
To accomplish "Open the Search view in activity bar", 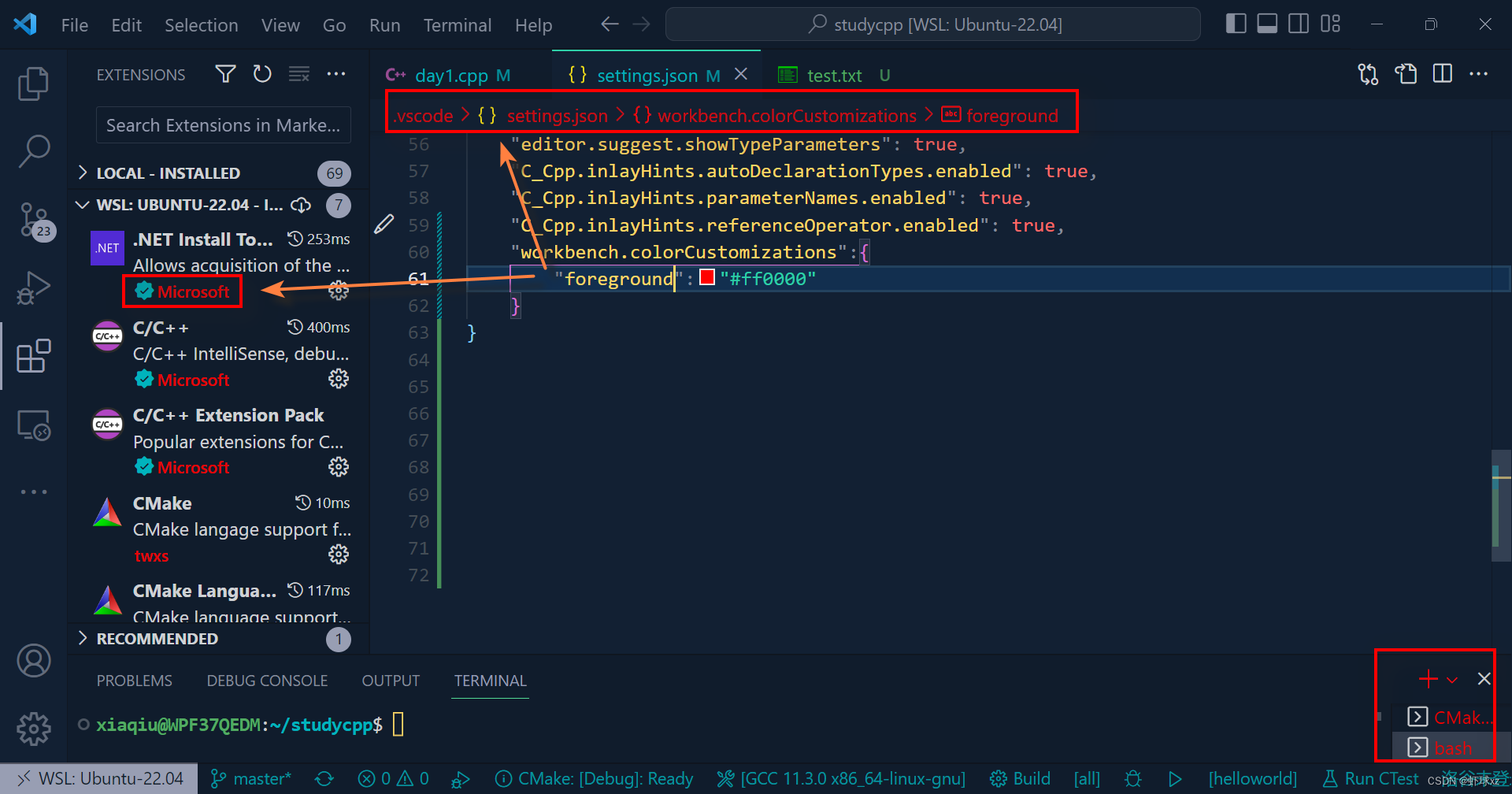I will 33,150.
